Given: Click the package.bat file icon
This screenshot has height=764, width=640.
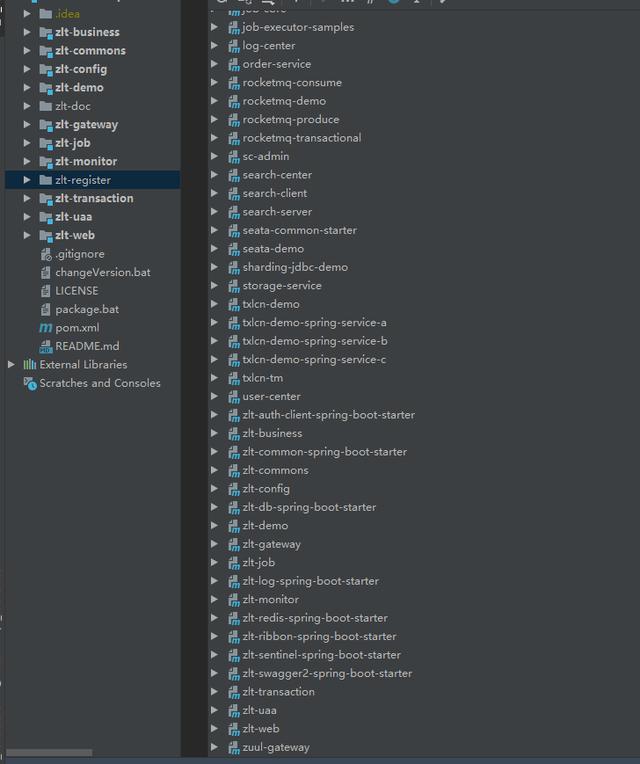Looking at the screenshot, I should coord(46,309).
